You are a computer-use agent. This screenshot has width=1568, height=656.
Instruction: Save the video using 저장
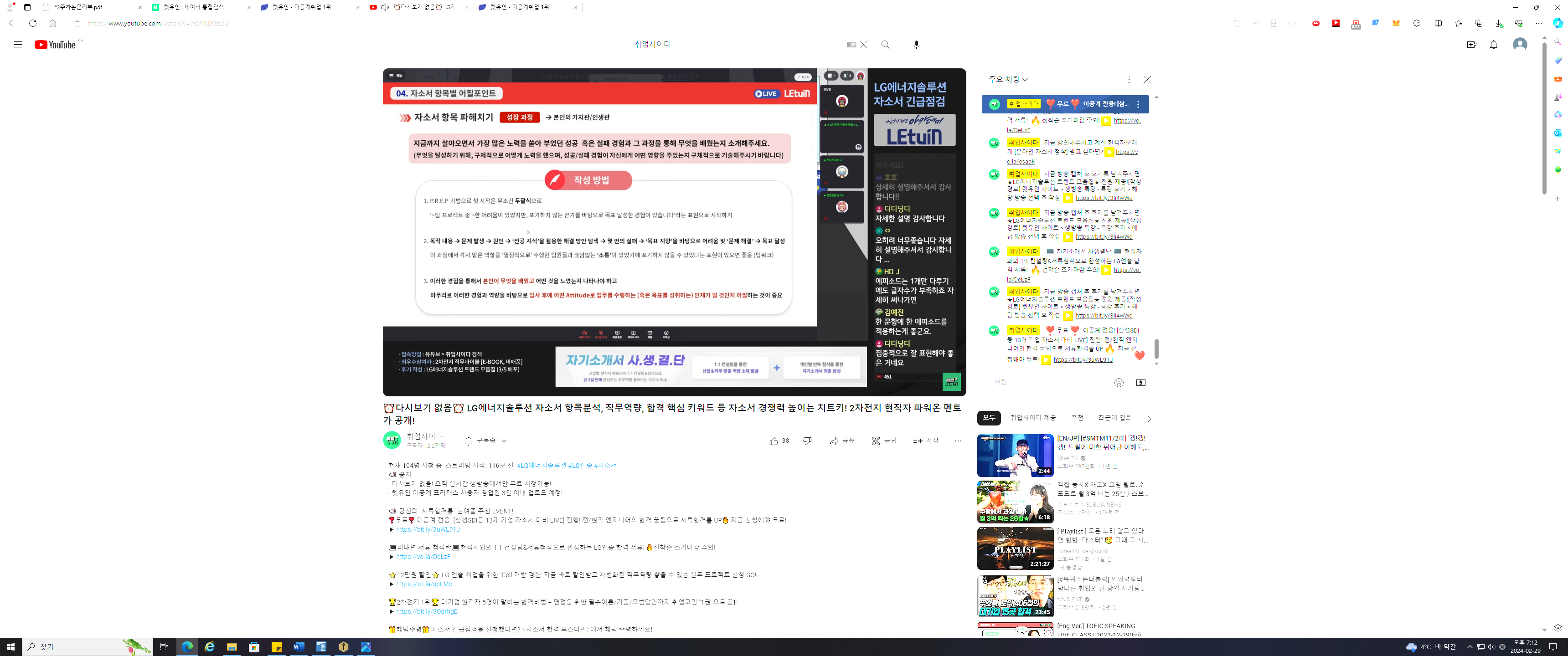pos(926,441)
